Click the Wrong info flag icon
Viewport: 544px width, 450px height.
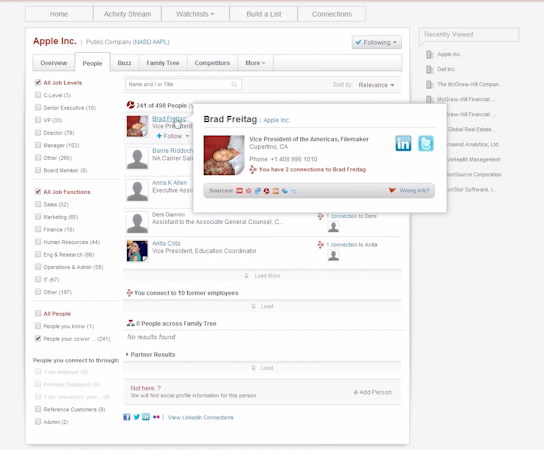tap(392, 190)
